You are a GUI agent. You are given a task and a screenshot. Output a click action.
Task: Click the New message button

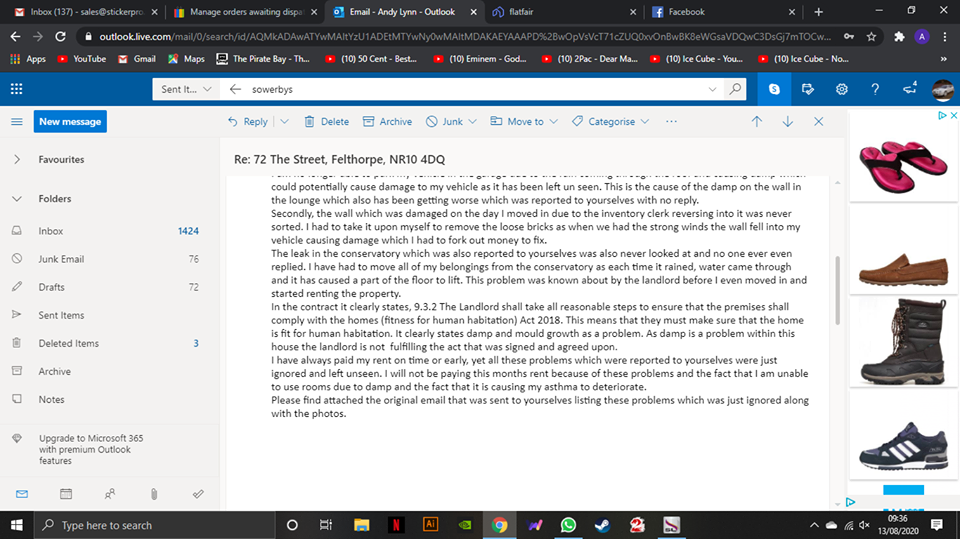coord(69,121)
